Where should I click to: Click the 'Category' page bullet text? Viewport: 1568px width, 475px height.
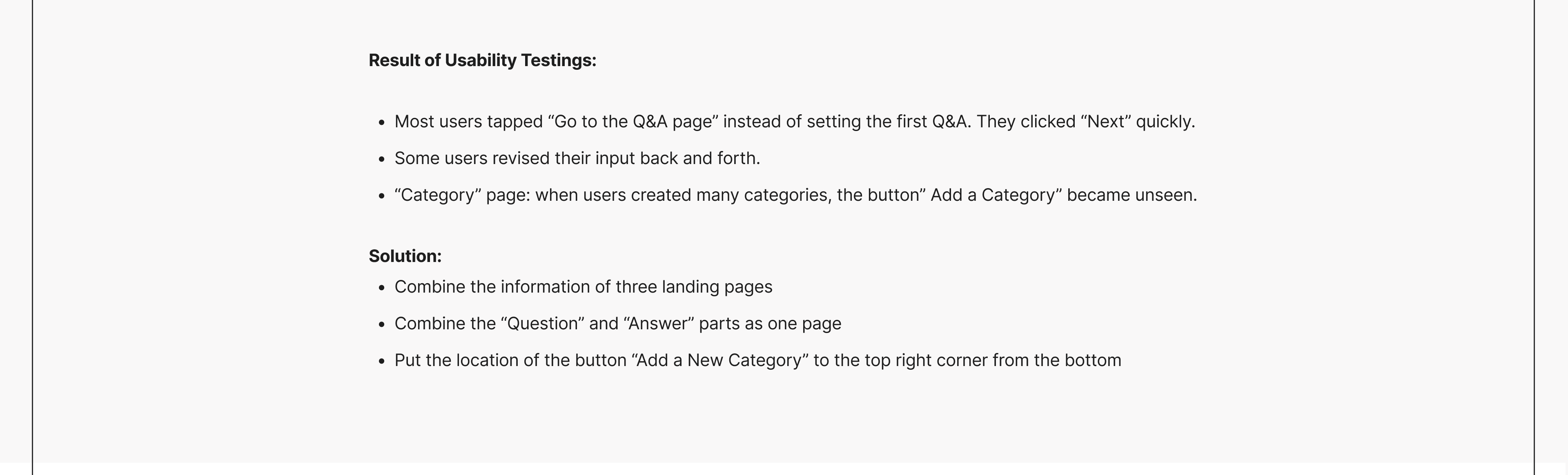pos(795,195)
